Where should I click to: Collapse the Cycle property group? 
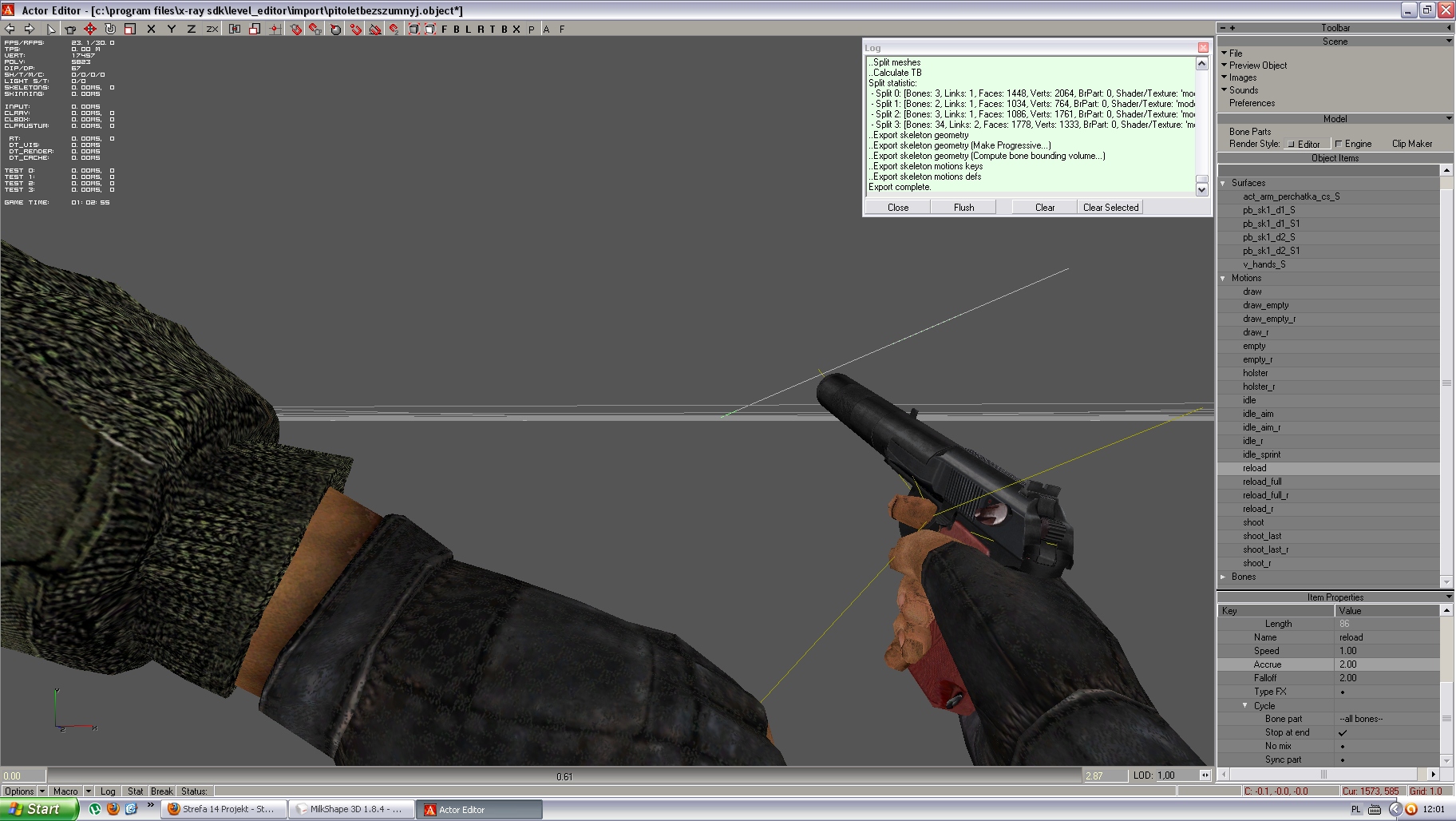(x=1244, y=705)
